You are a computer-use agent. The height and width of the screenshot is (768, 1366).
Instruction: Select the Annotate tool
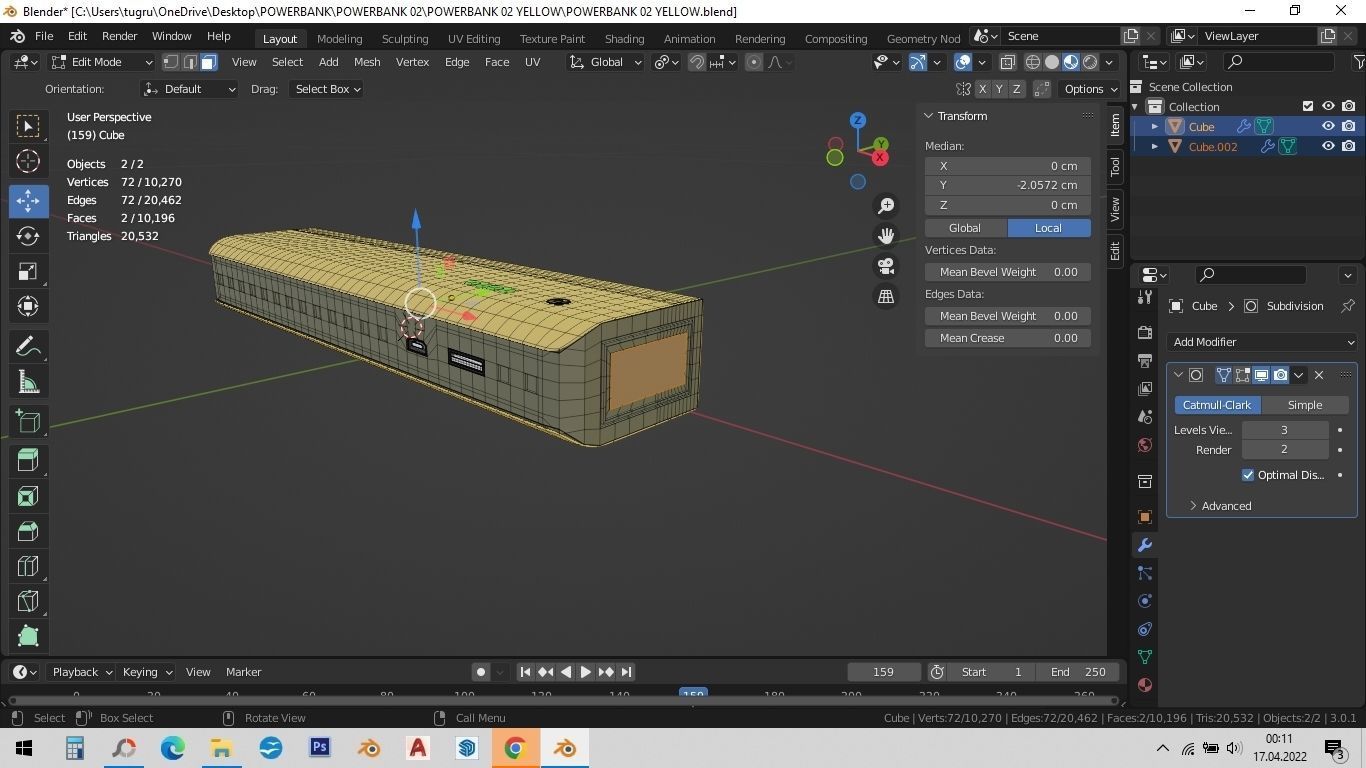(x=28, y=346)
